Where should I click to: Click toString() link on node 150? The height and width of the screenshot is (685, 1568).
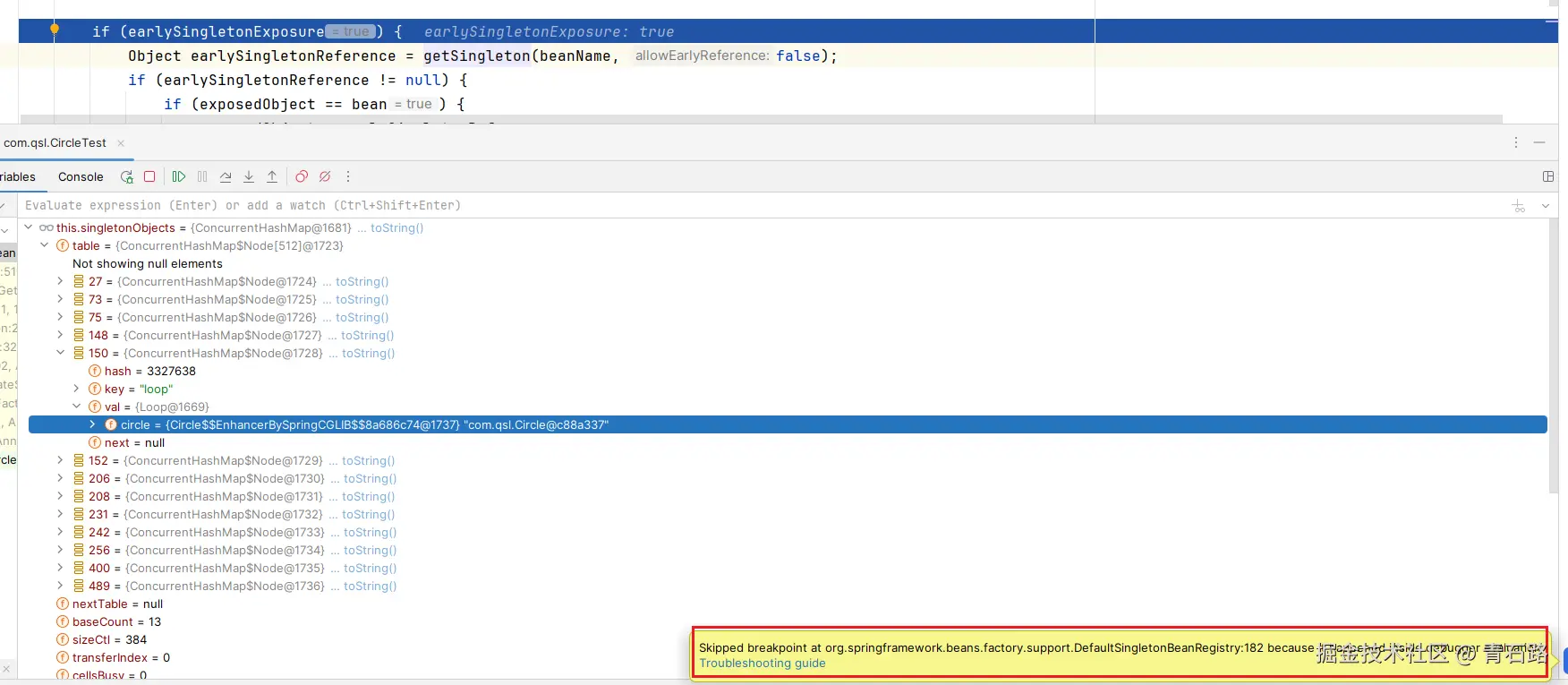[x=369, y=354]
